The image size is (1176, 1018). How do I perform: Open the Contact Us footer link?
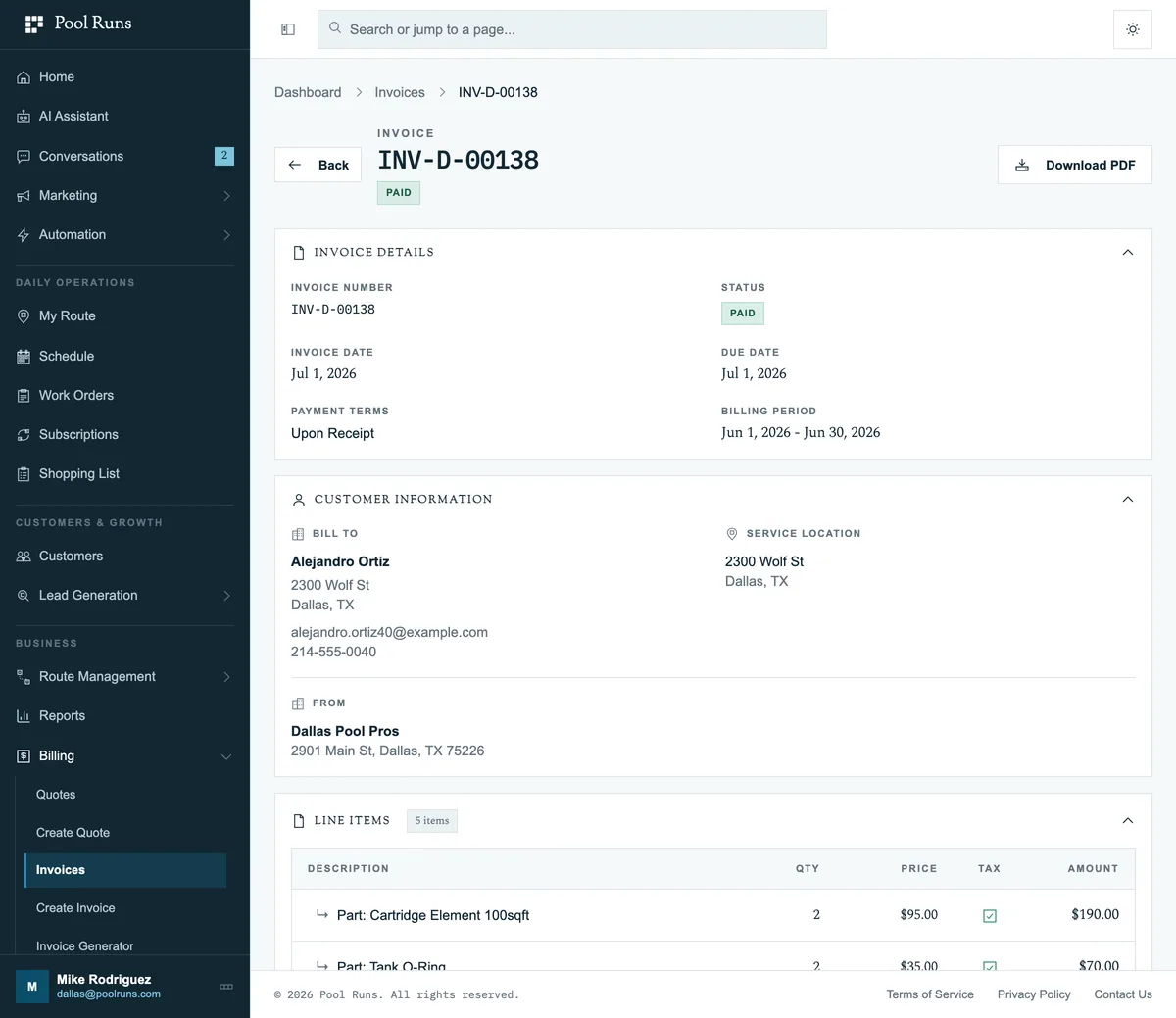click(1123, 994)
